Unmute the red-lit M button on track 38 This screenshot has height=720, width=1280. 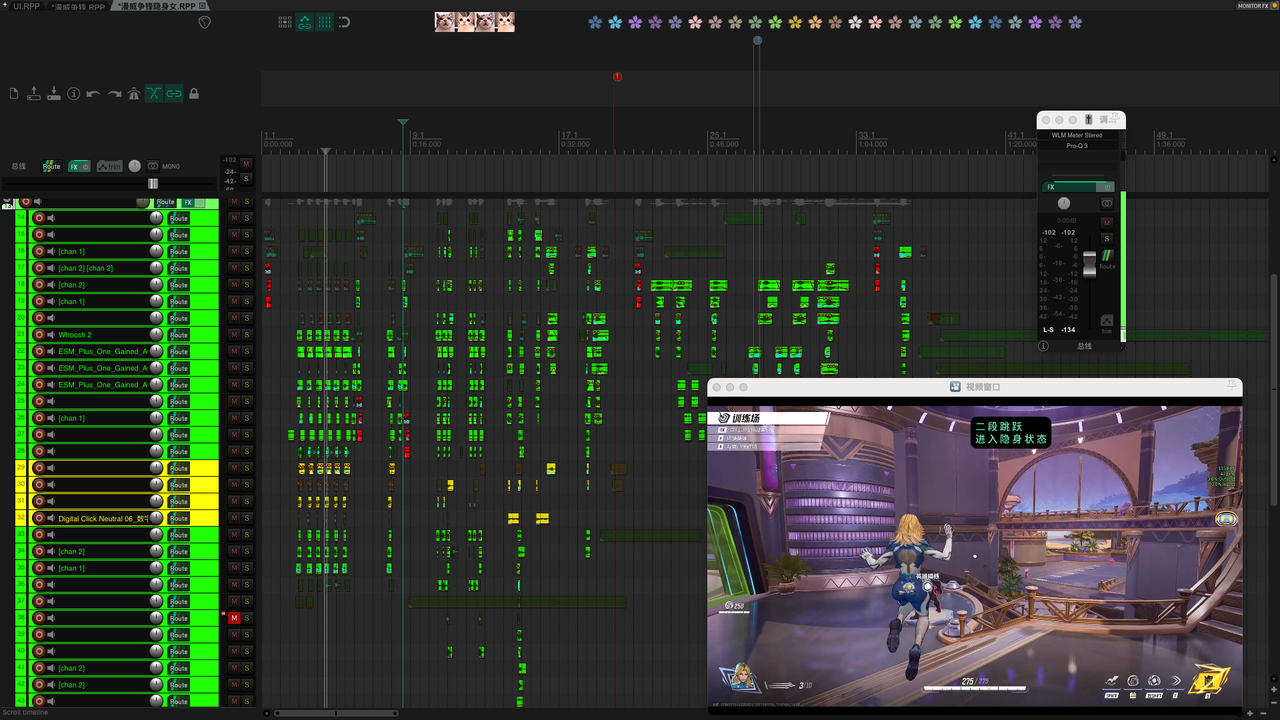tap(234, 618)
